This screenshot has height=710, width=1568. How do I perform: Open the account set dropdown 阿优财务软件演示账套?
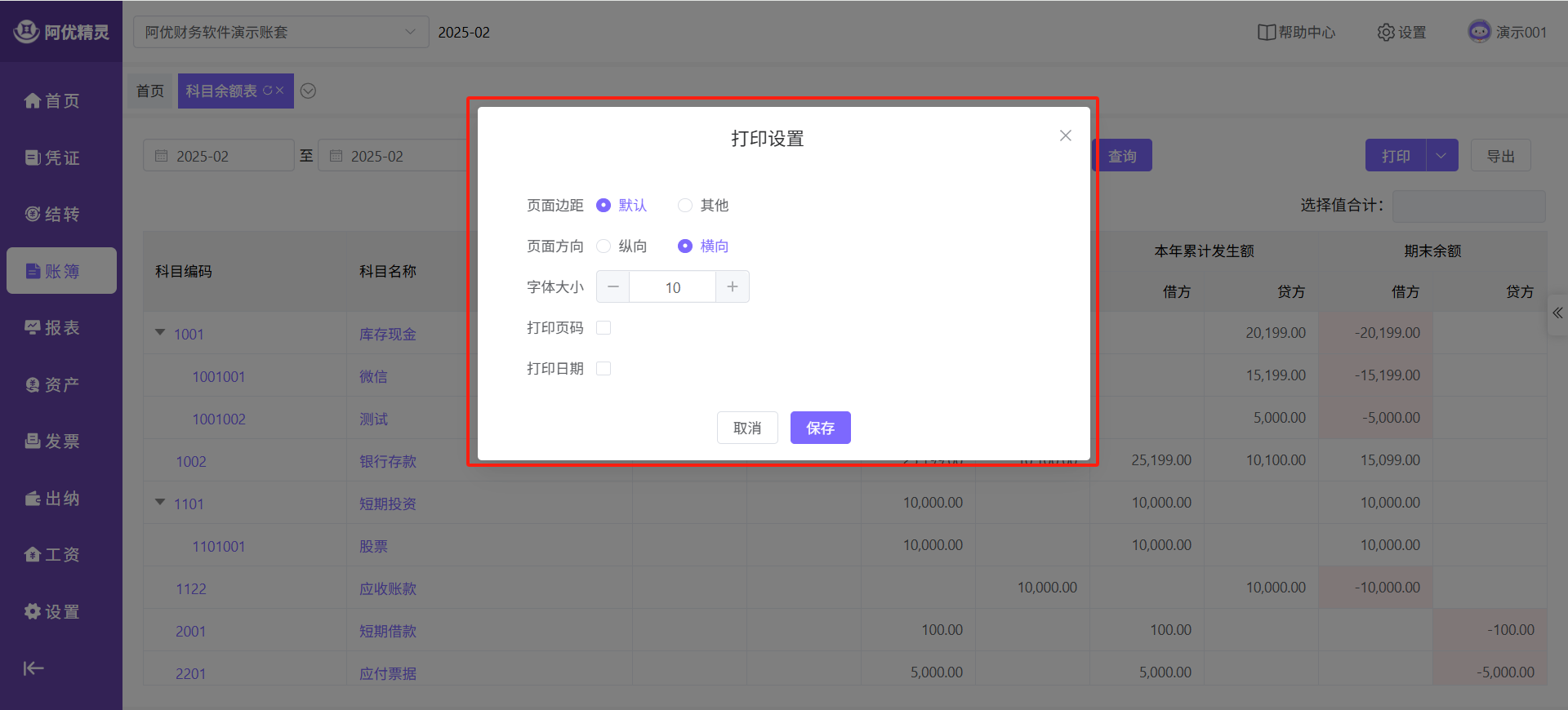280,33
